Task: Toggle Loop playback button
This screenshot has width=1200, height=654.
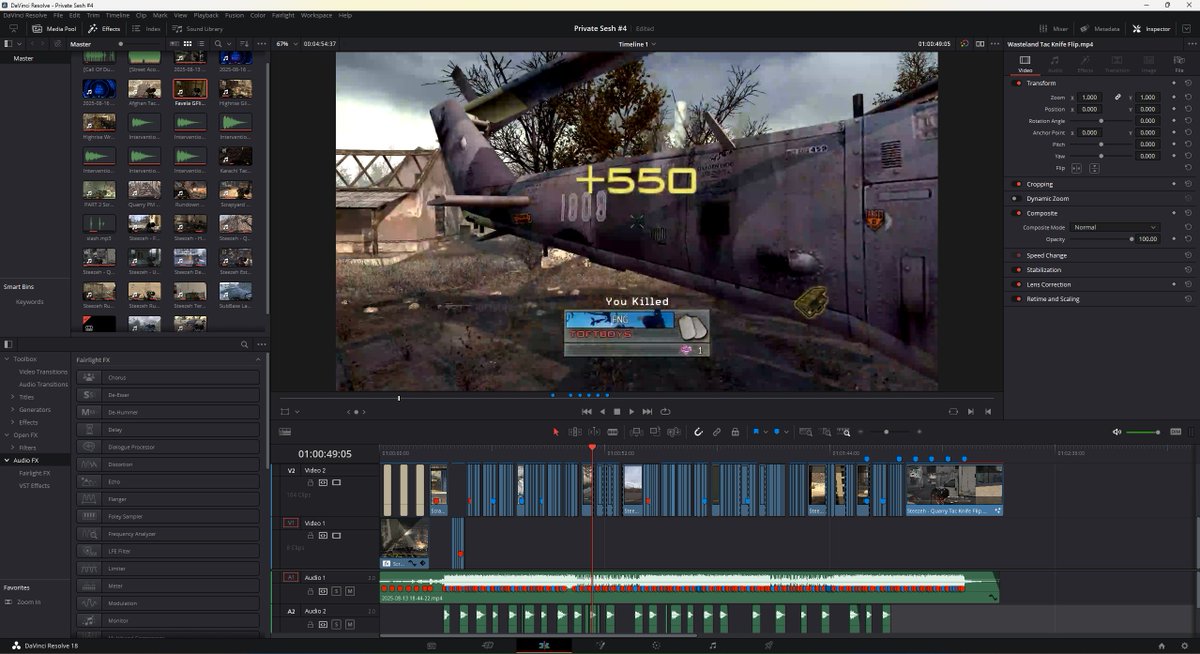Action: 665,411
